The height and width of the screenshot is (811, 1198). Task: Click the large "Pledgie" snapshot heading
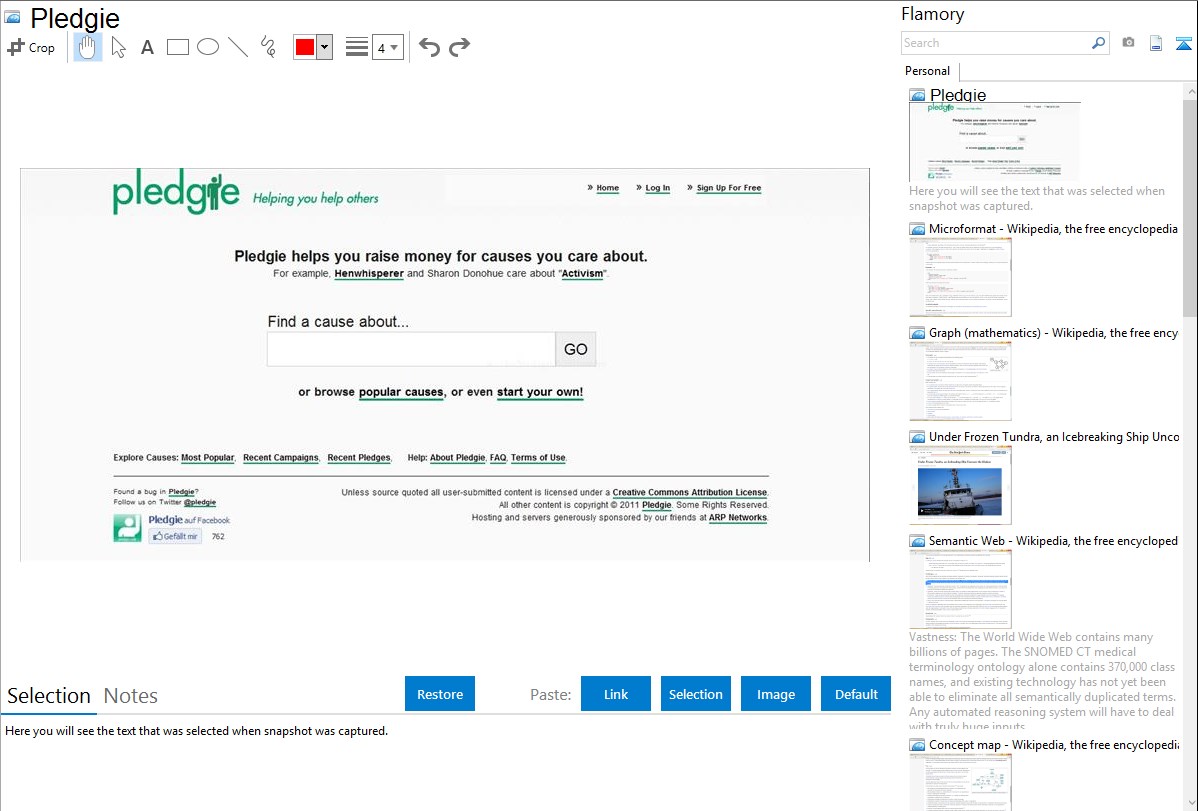pos(75,18)
